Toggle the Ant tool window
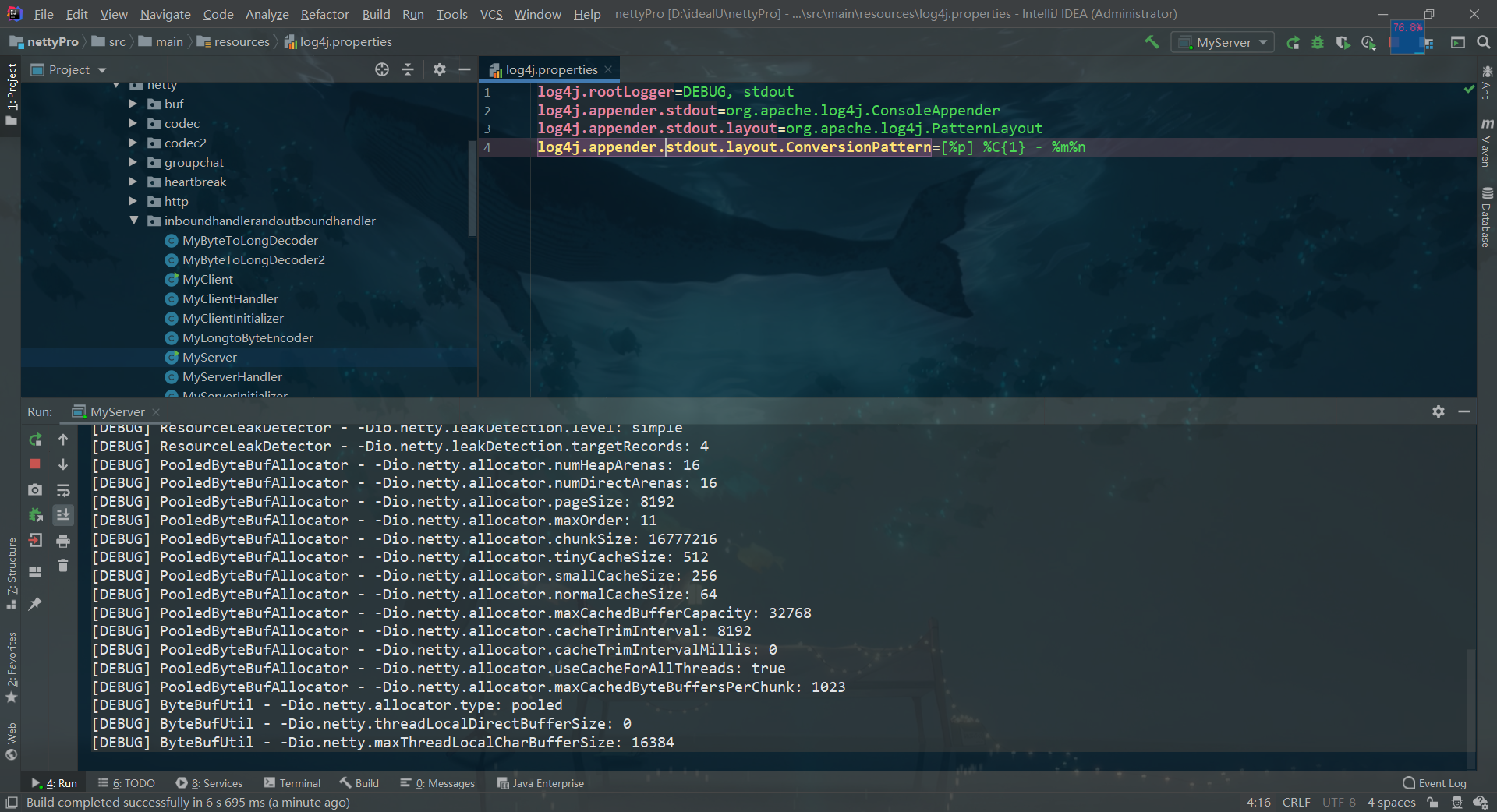The image size is (1497, 812). click(x=1487, y=83)
